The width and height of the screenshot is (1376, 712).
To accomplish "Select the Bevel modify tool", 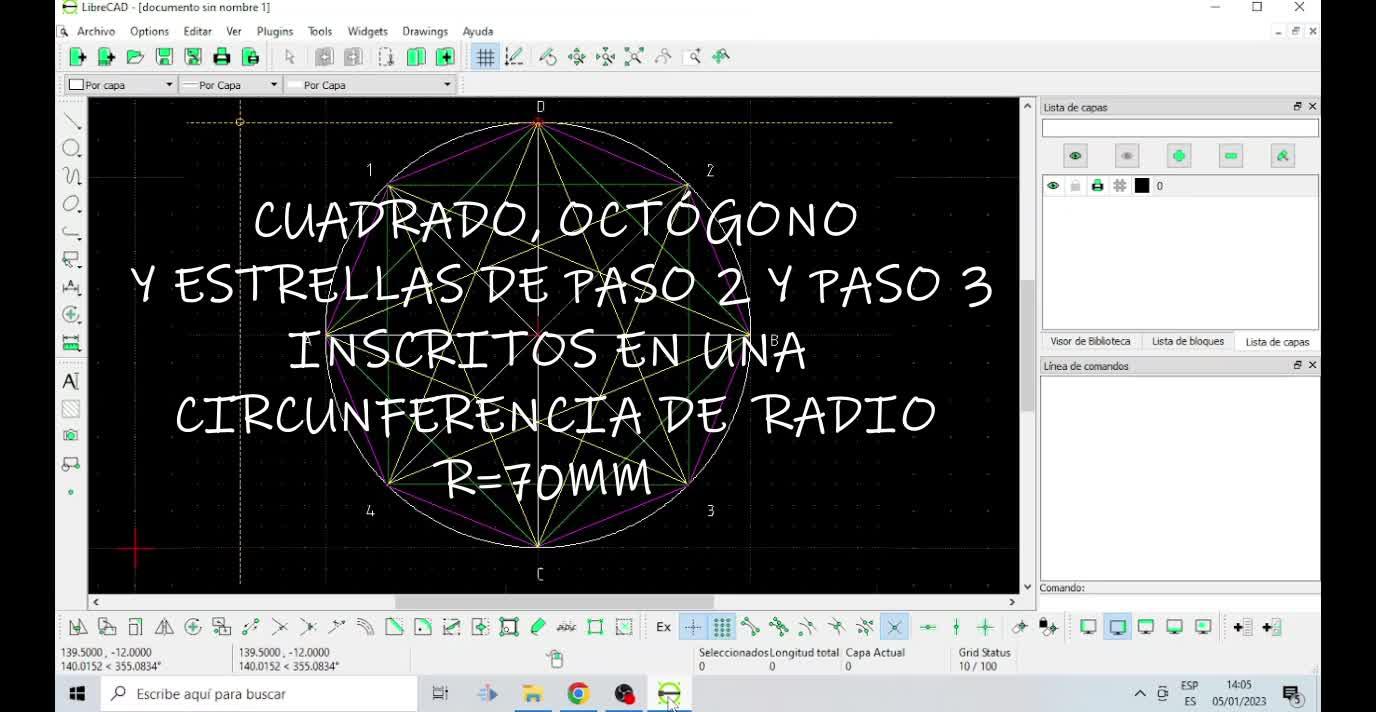I will click(x=394, y=627).
